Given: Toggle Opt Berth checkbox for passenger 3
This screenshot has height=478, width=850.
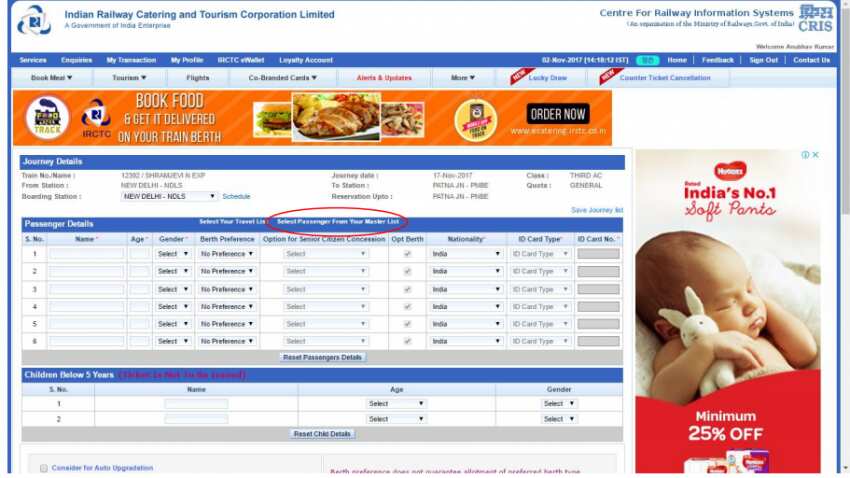Looking at the screenshot, I should [408, 290].
